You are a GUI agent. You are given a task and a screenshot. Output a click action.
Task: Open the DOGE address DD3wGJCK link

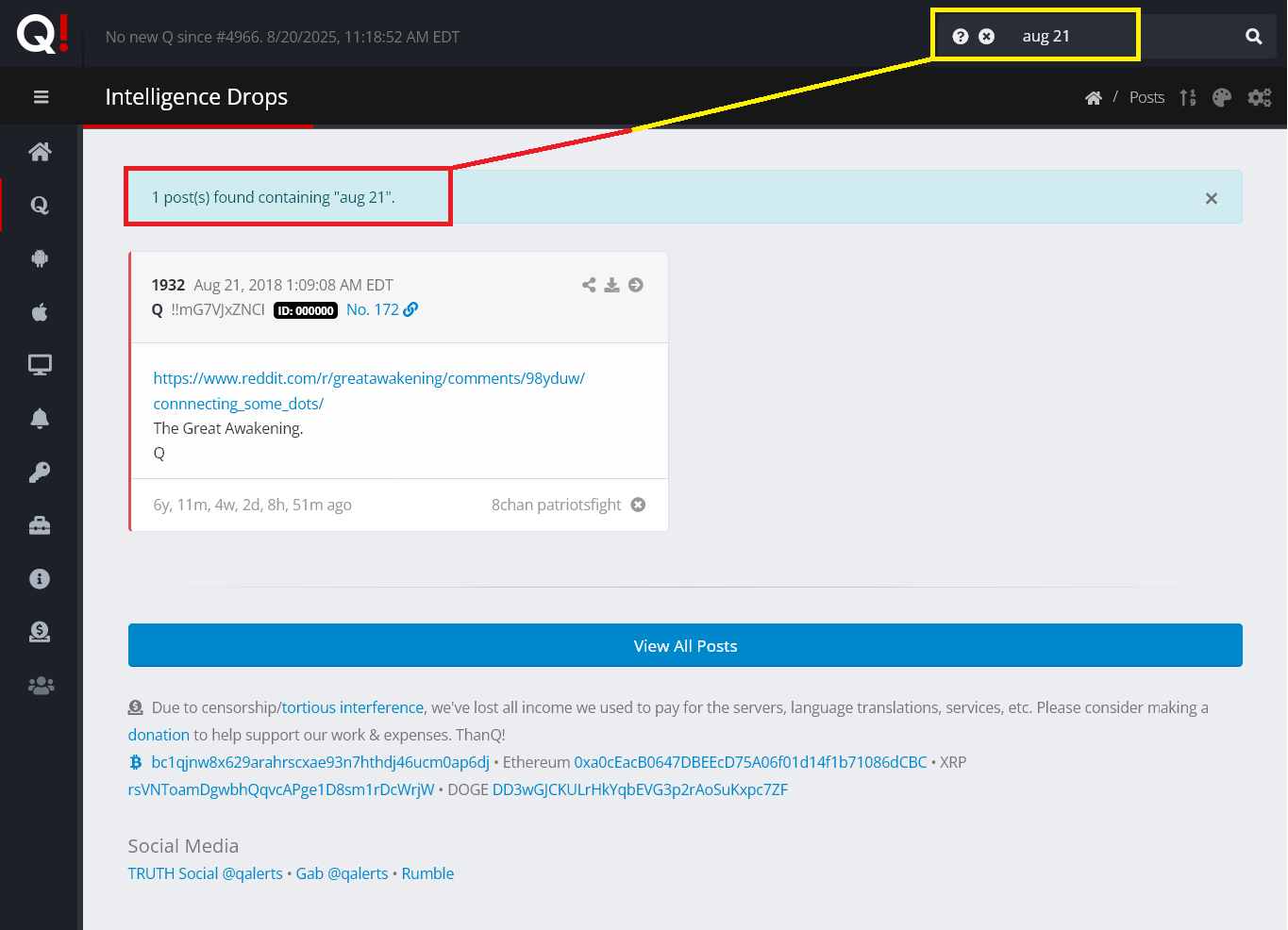pos(640,789)
